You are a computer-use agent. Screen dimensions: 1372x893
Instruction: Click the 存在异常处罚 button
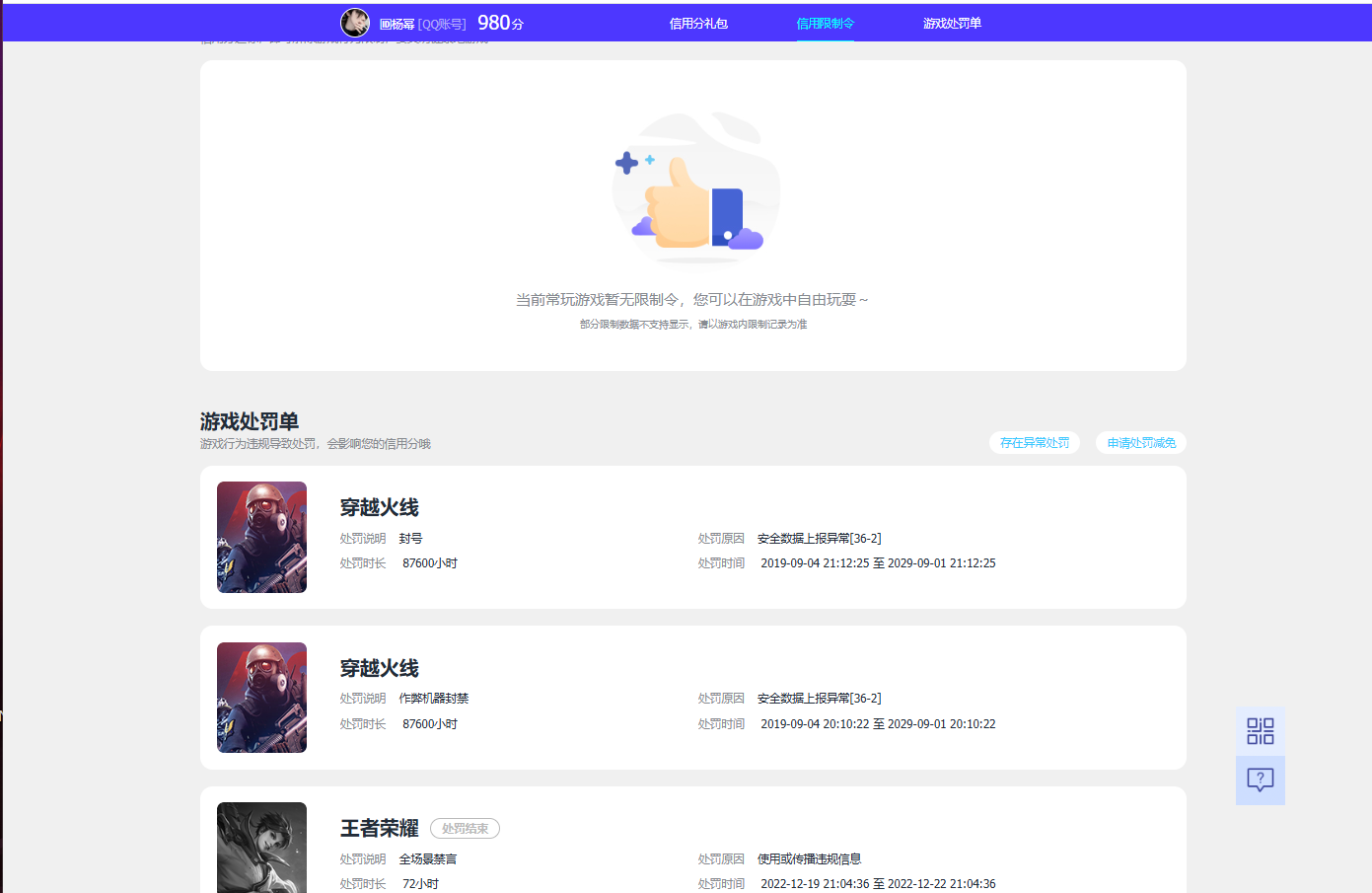click(1034, 442)
